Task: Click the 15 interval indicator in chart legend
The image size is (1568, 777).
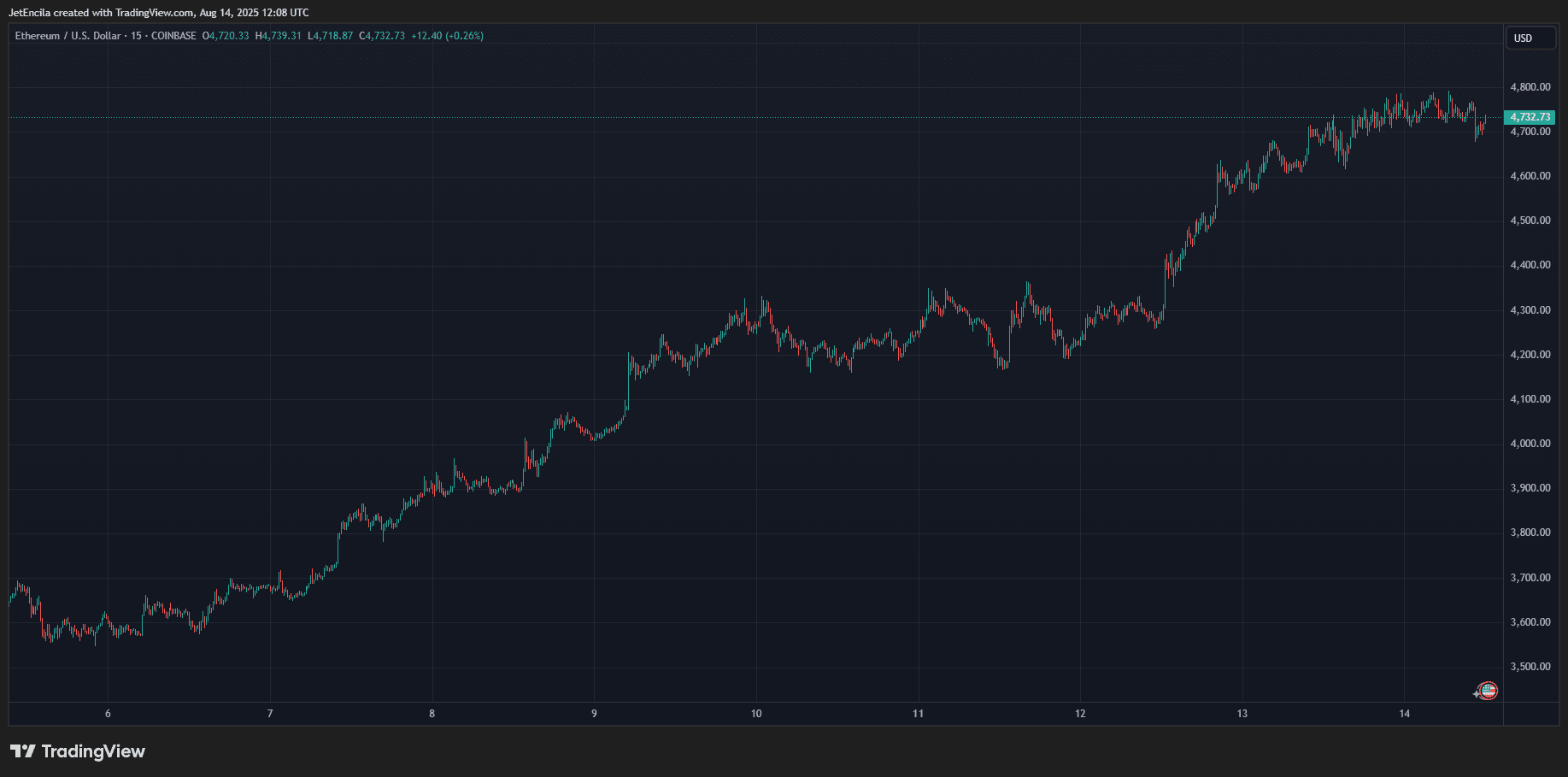Action: click(137, 36)
